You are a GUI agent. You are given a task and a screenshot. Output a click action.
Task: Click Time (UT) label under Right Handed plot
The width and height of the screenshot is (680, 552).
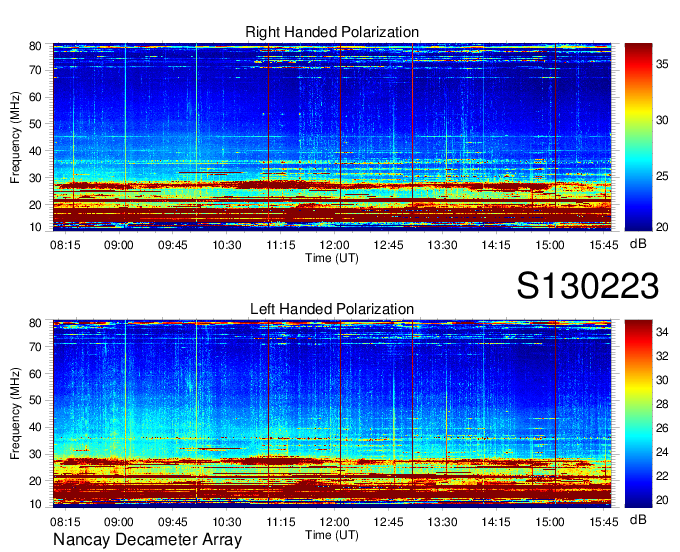[332, 258]
